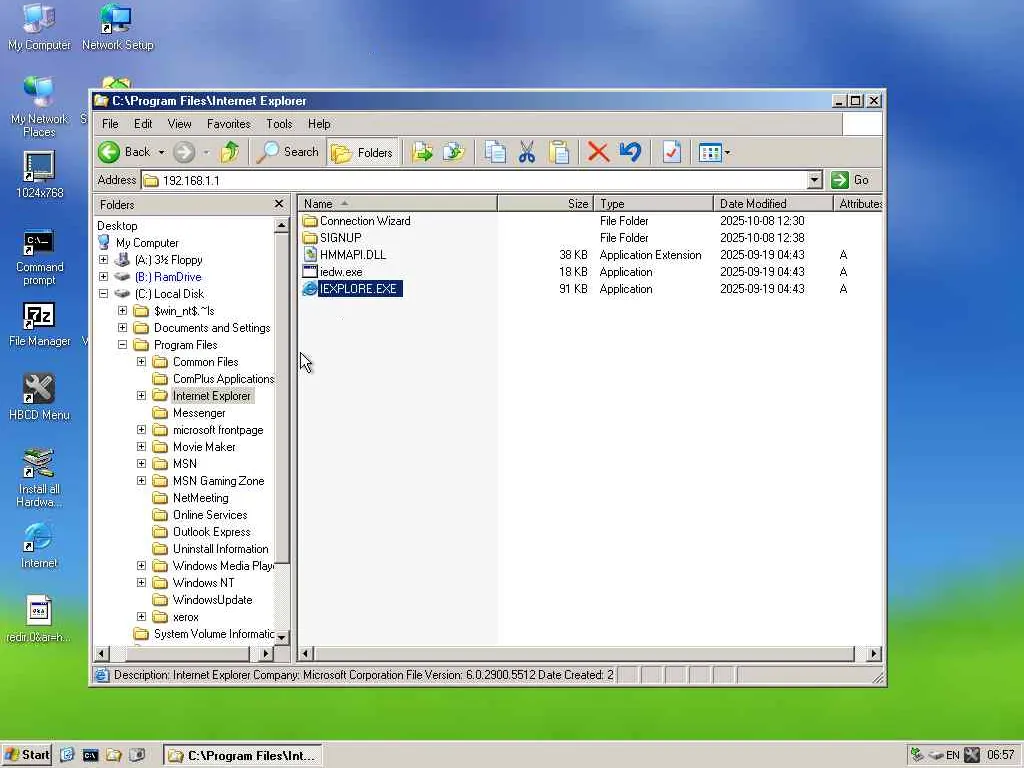This screenshot has width=1024, height=768.
Task: Expand the Movie Maker node
Action: [x=141, y=446]
